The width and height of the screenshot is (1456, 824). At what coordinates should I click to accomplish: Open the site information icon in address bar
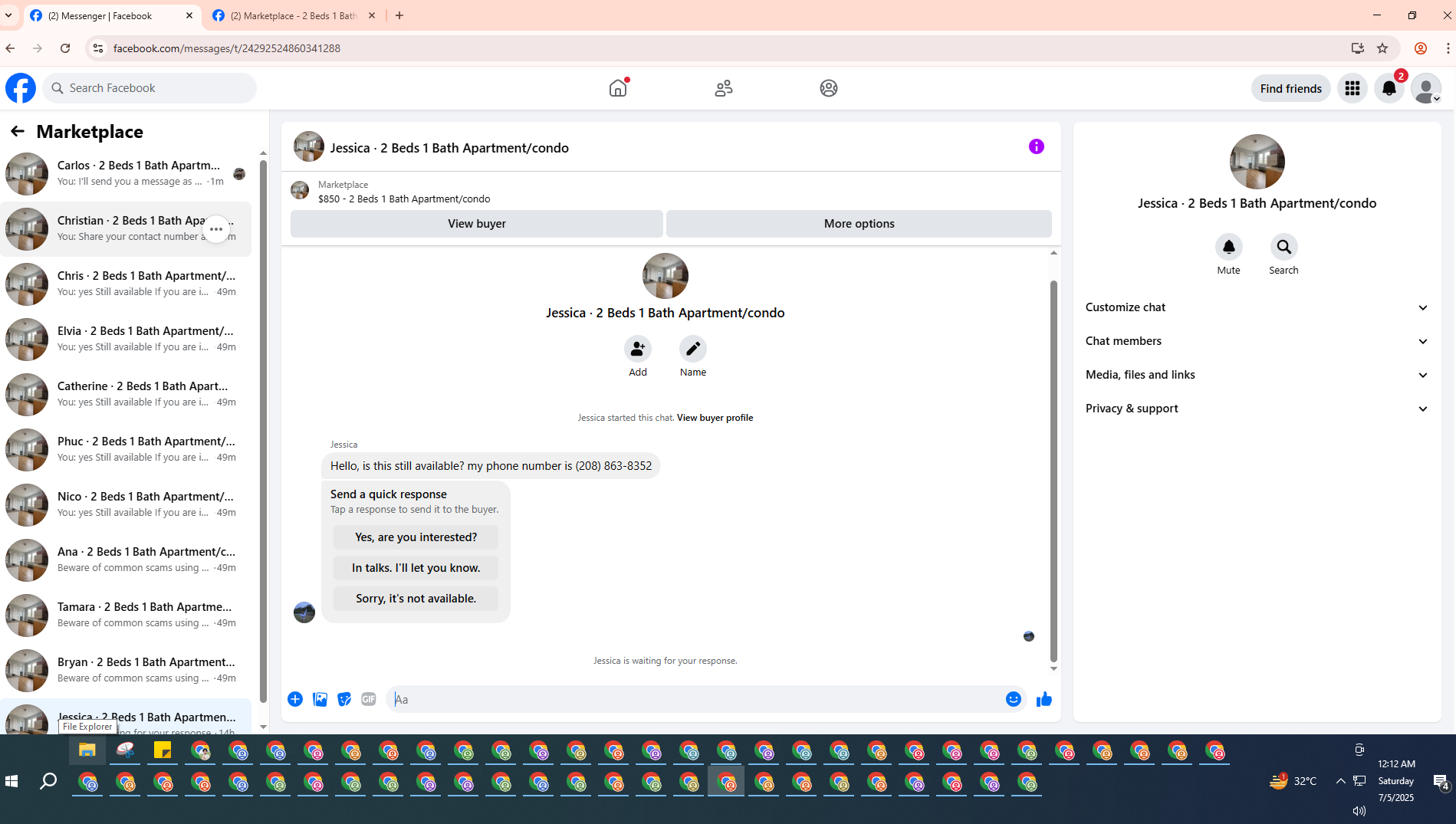(x=97, y=48)
